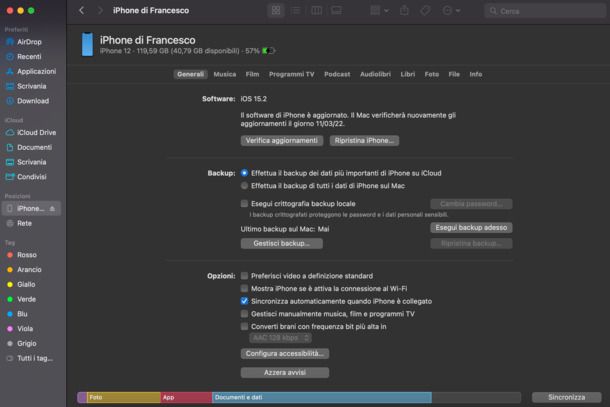
Task: Go forward with the right chevron
Action: 100,11
